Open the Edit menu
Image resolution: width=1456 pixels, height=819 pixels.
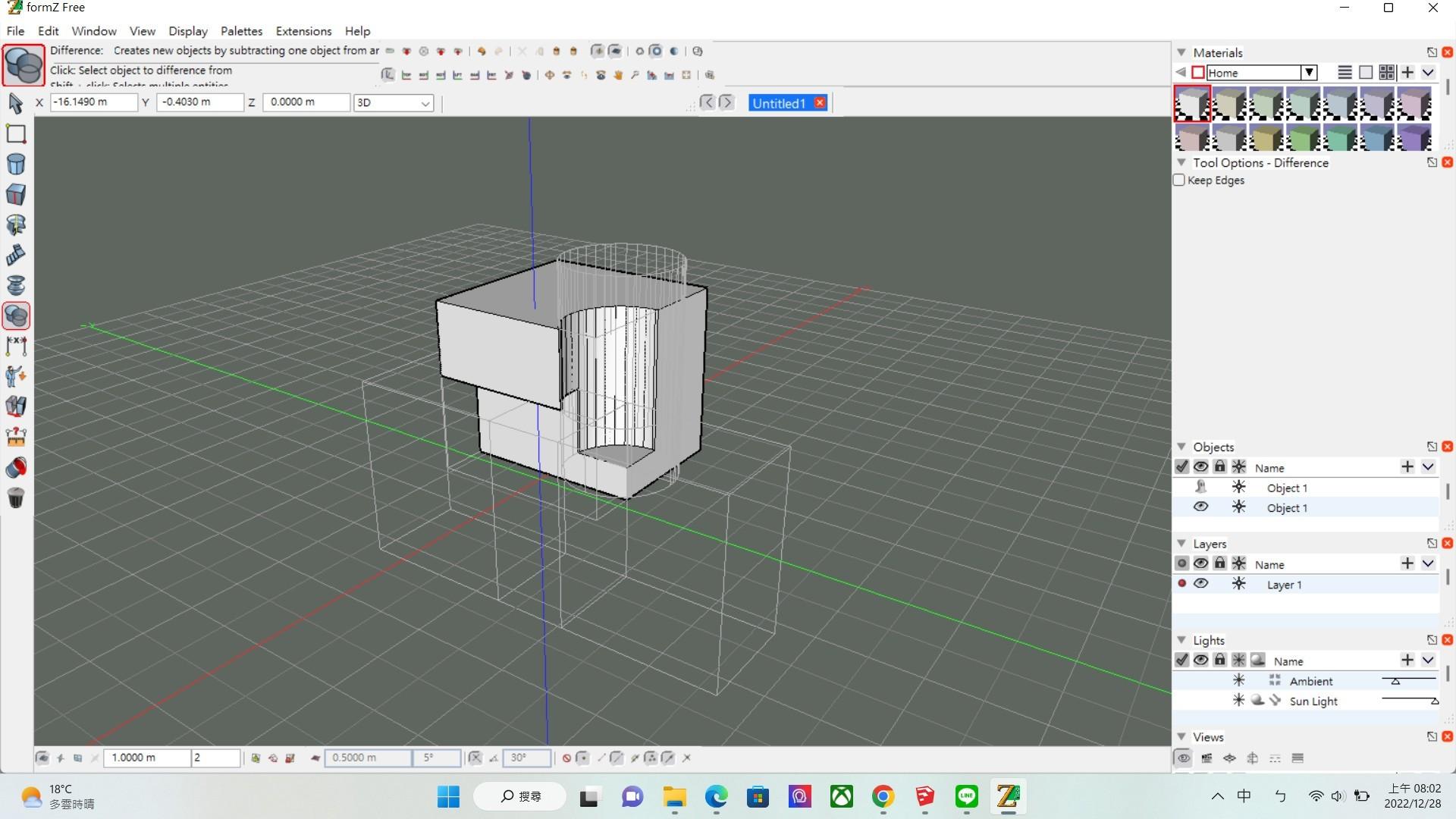[48, 31]
